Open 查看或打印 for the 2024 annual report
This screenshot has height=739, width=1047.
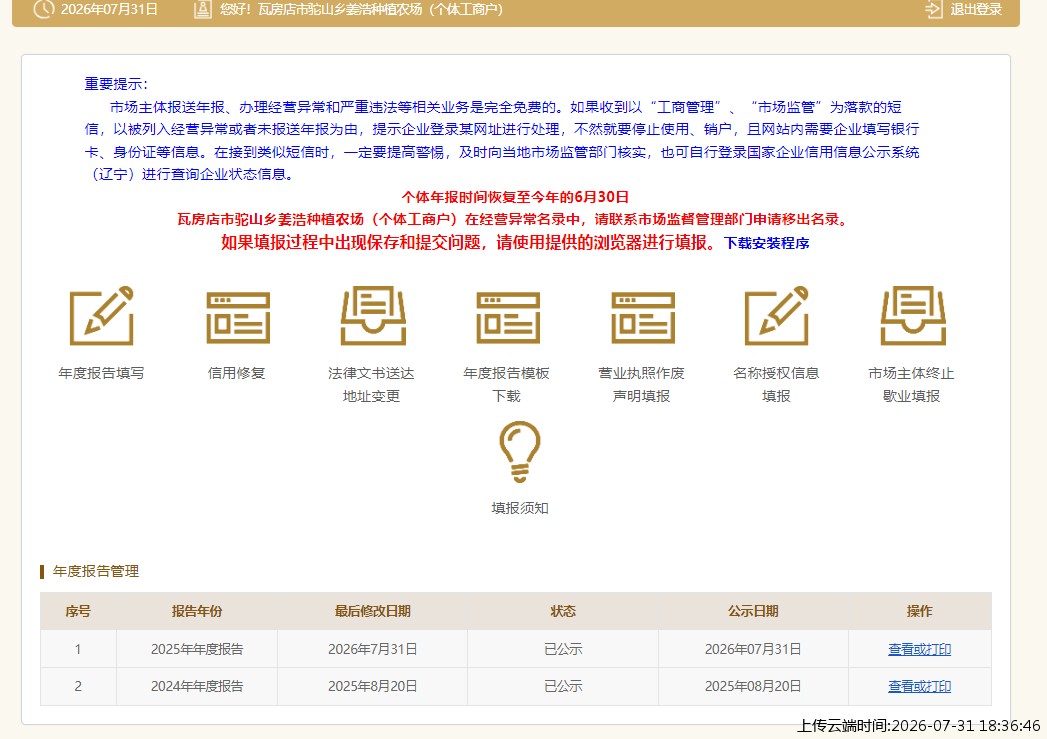point(919,686)
